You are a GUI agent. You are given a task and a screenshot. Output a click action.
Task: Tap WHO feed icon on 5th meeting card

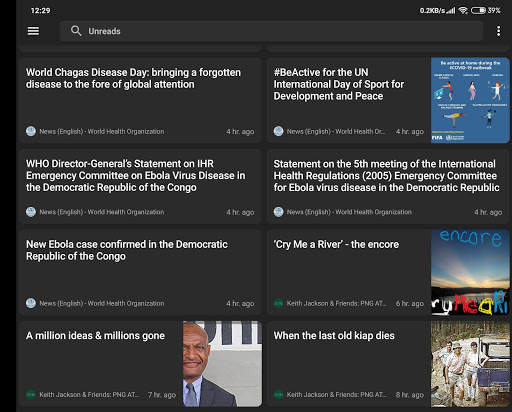point(278,212)
